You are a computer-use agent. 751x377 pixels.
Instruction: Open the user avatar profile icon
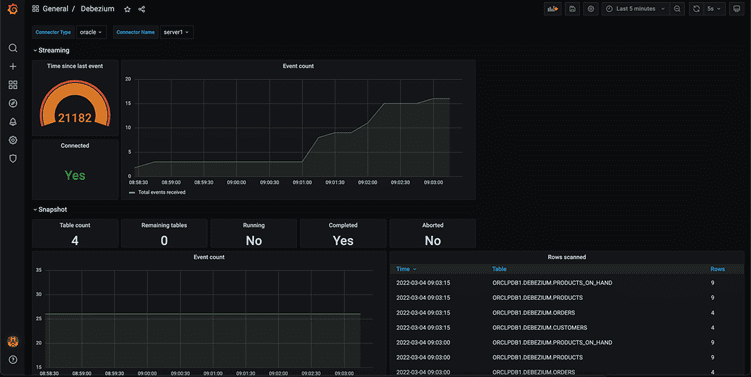[13, 341]
